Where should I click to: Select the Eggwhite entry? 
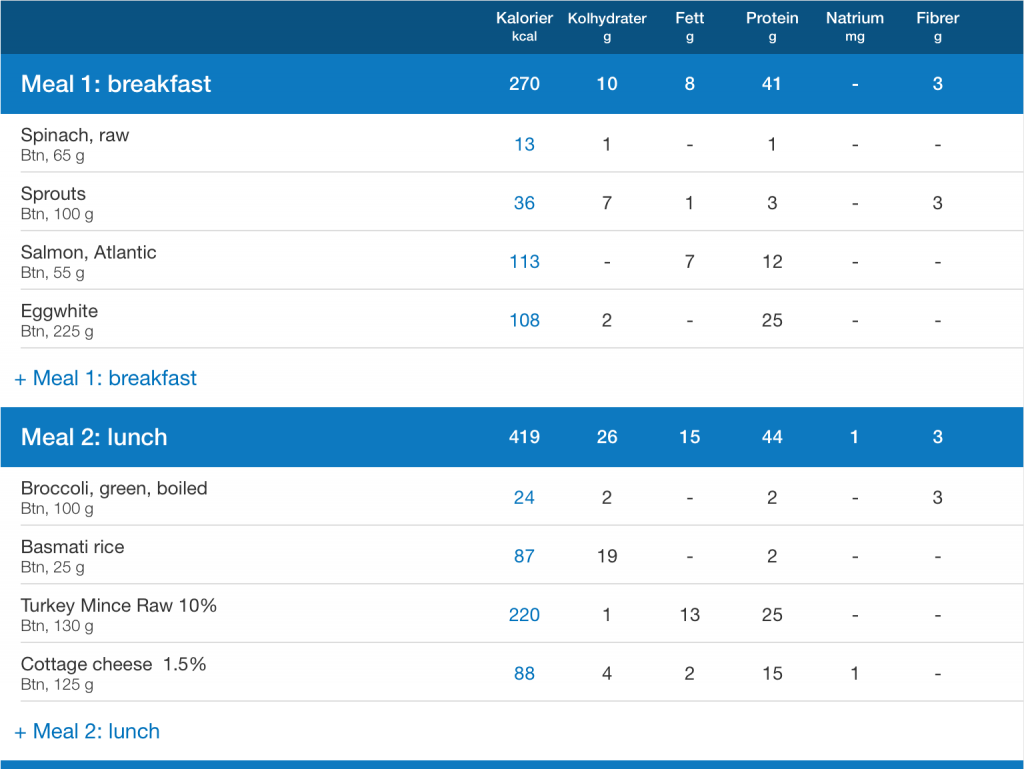point(60,320)
